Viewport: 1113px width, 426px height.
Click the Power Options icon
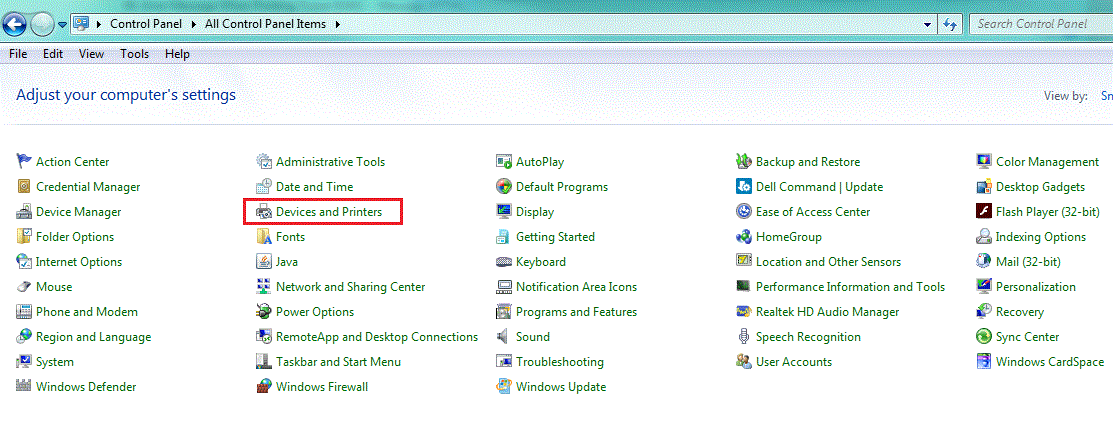point(264,312)
